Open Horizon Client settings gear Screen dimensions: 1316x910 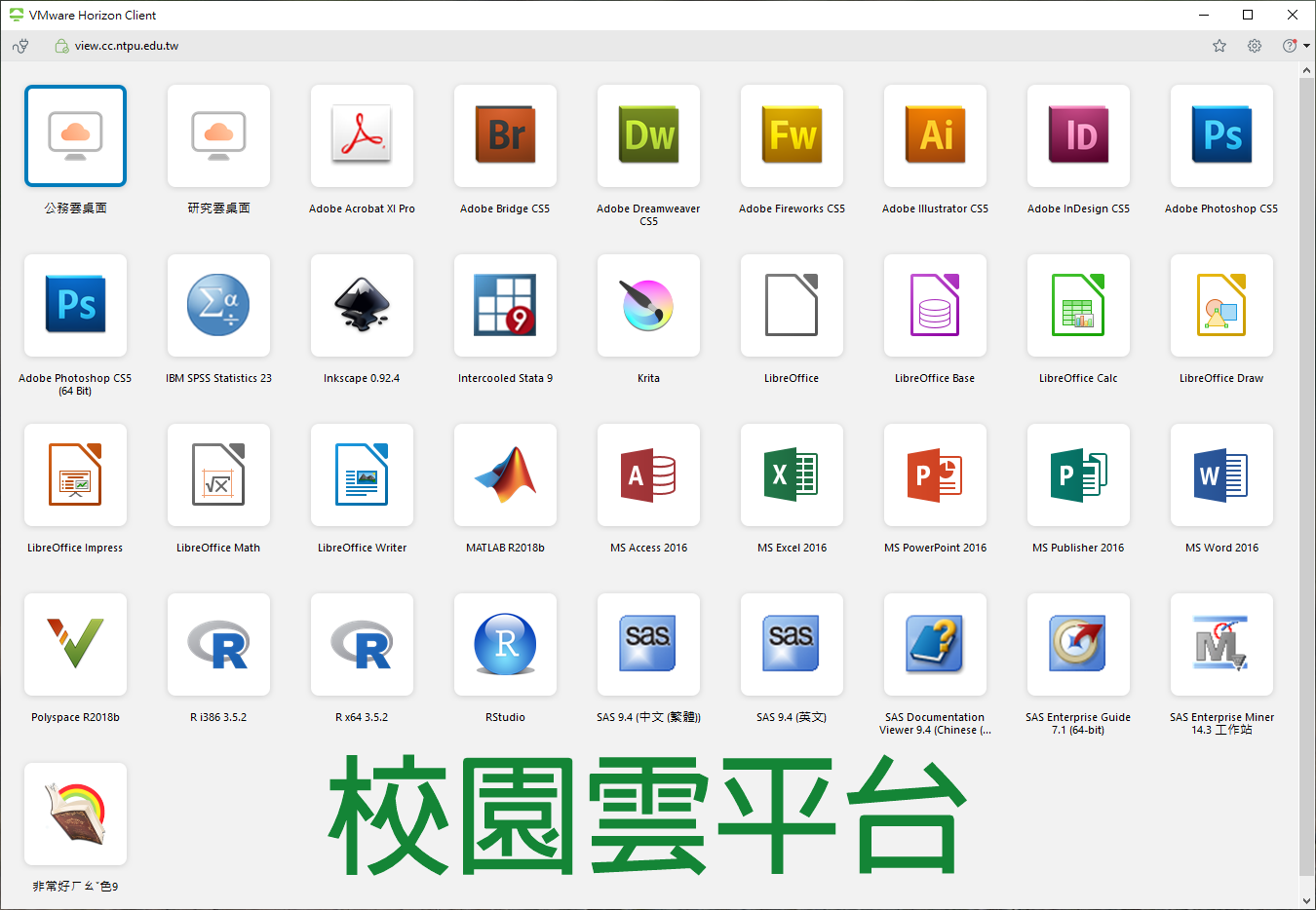pos(1255,46)
